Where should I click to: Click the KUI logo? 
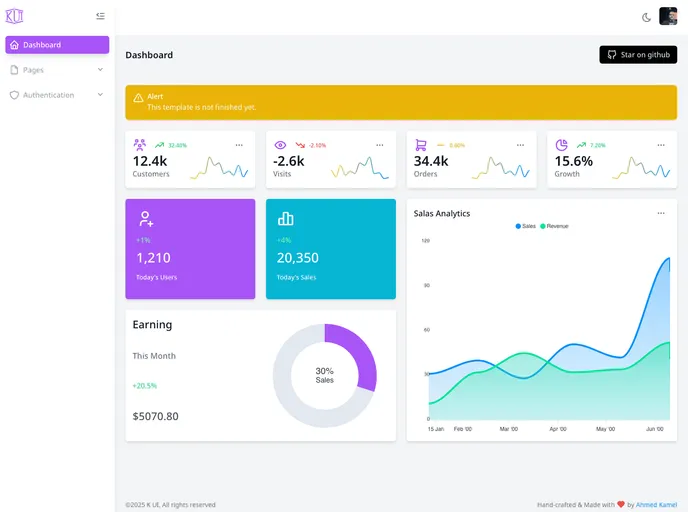pos(14,16)
